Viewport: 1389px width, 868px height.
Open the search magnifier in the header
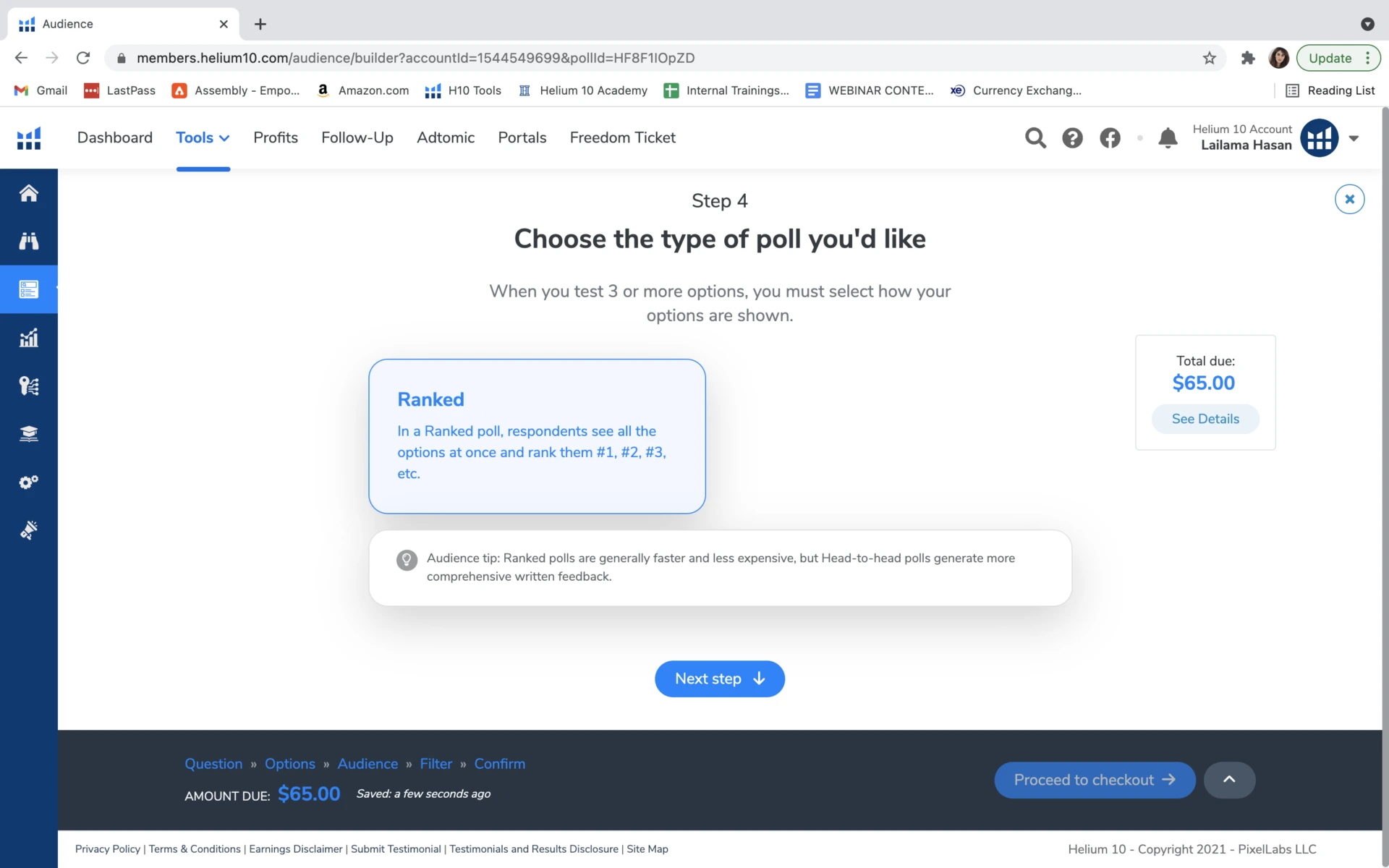(x=1035, y=137)
